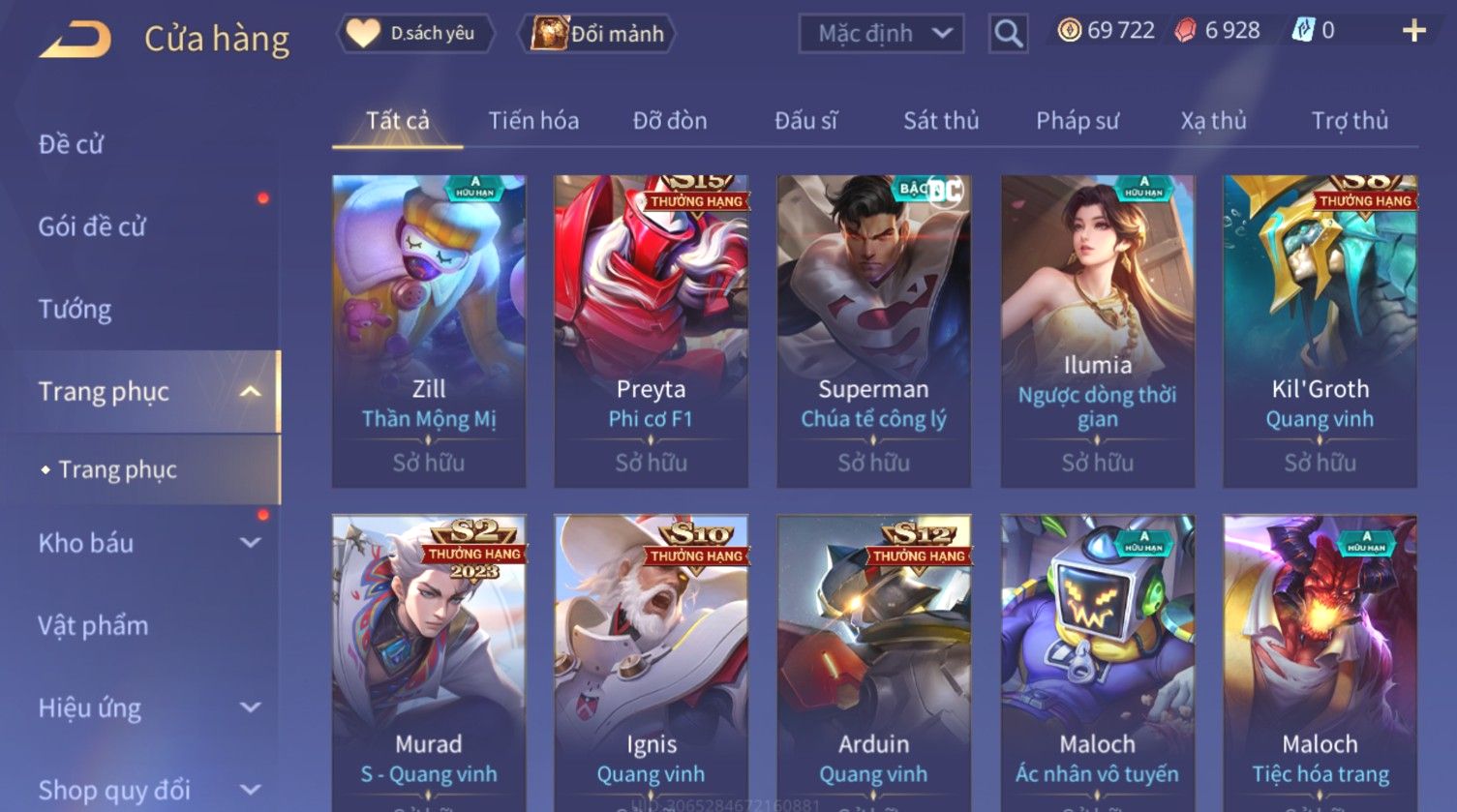Expand the Hiệu ứng menu
The image size is (1457, 812).
pos(250,707)
